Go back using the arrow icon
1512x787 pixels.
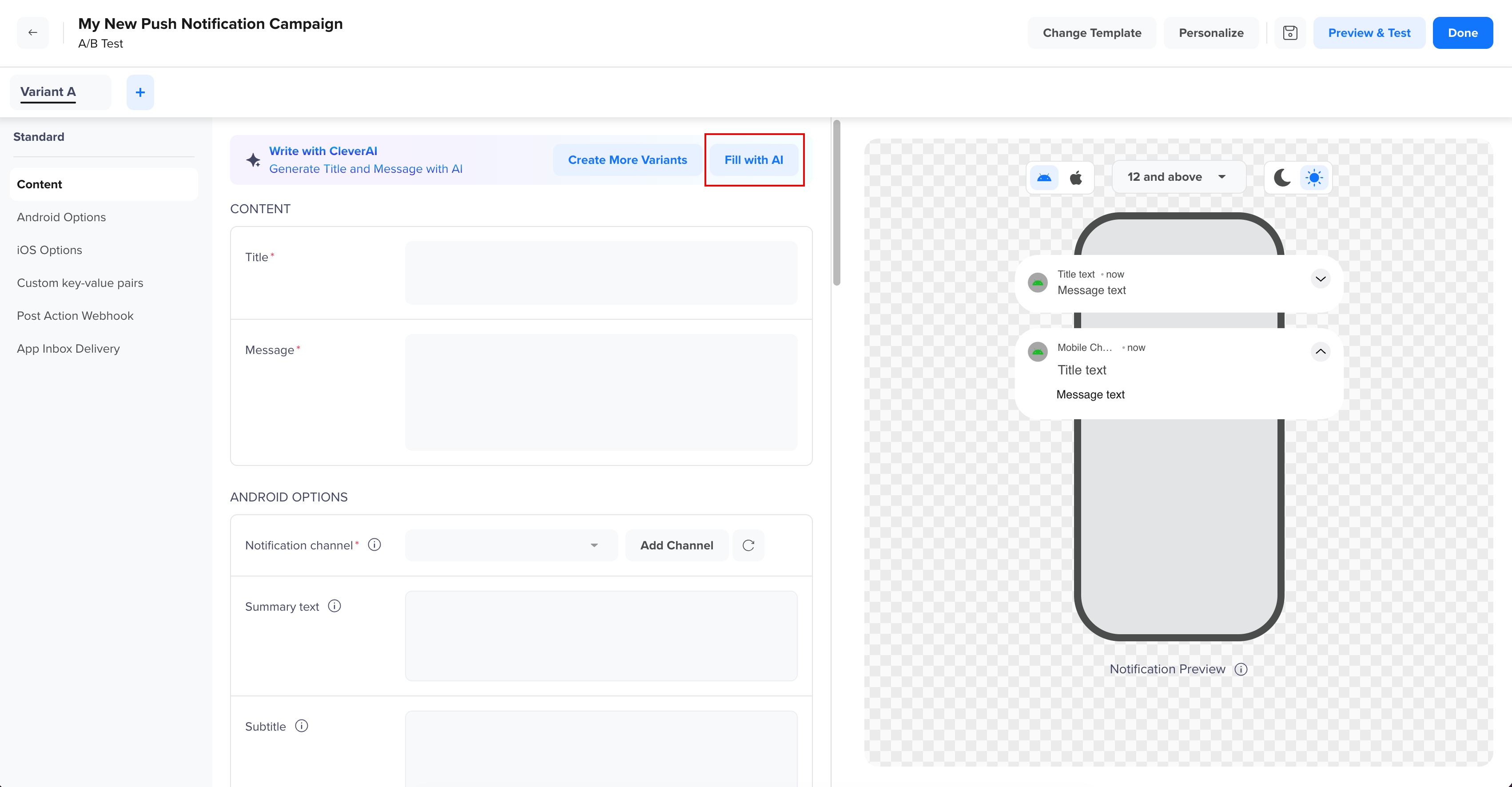[33, 33]
